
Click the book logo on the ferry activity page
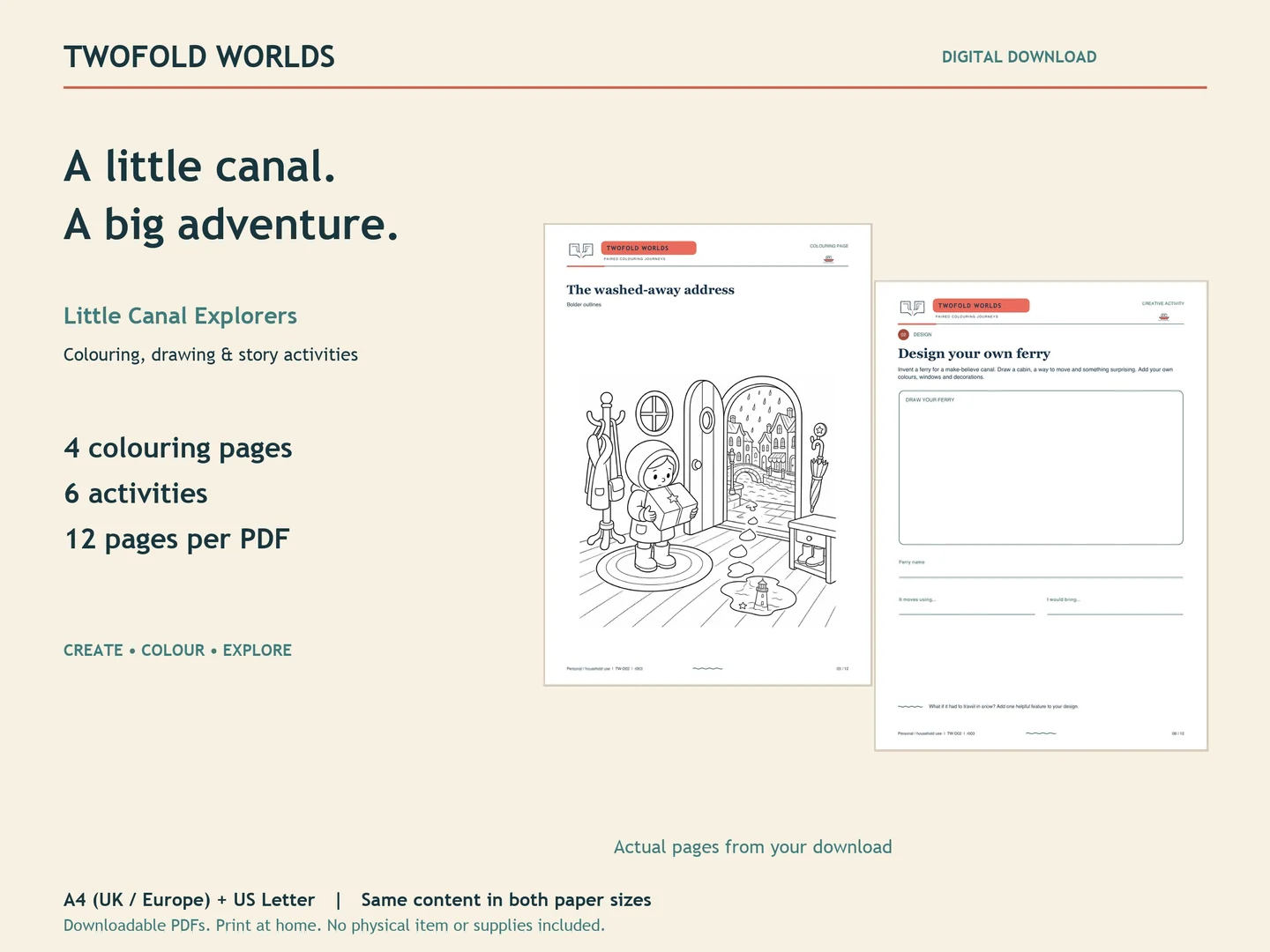coord(912,308)
